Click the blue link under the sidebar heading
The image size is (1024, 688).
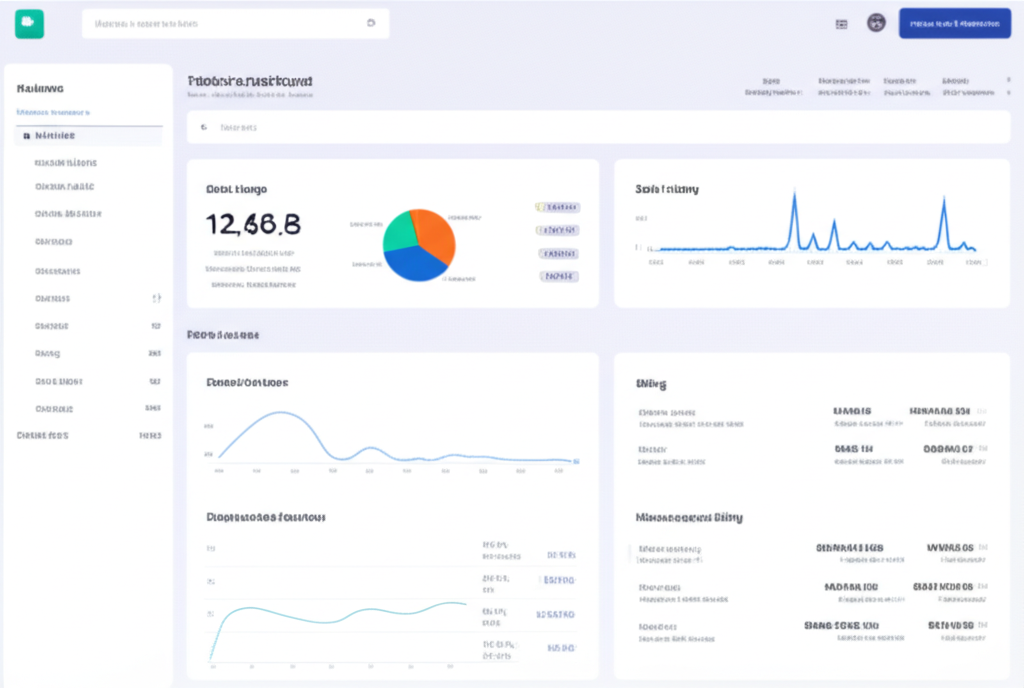pyautogui.click(x=53, y=113)
